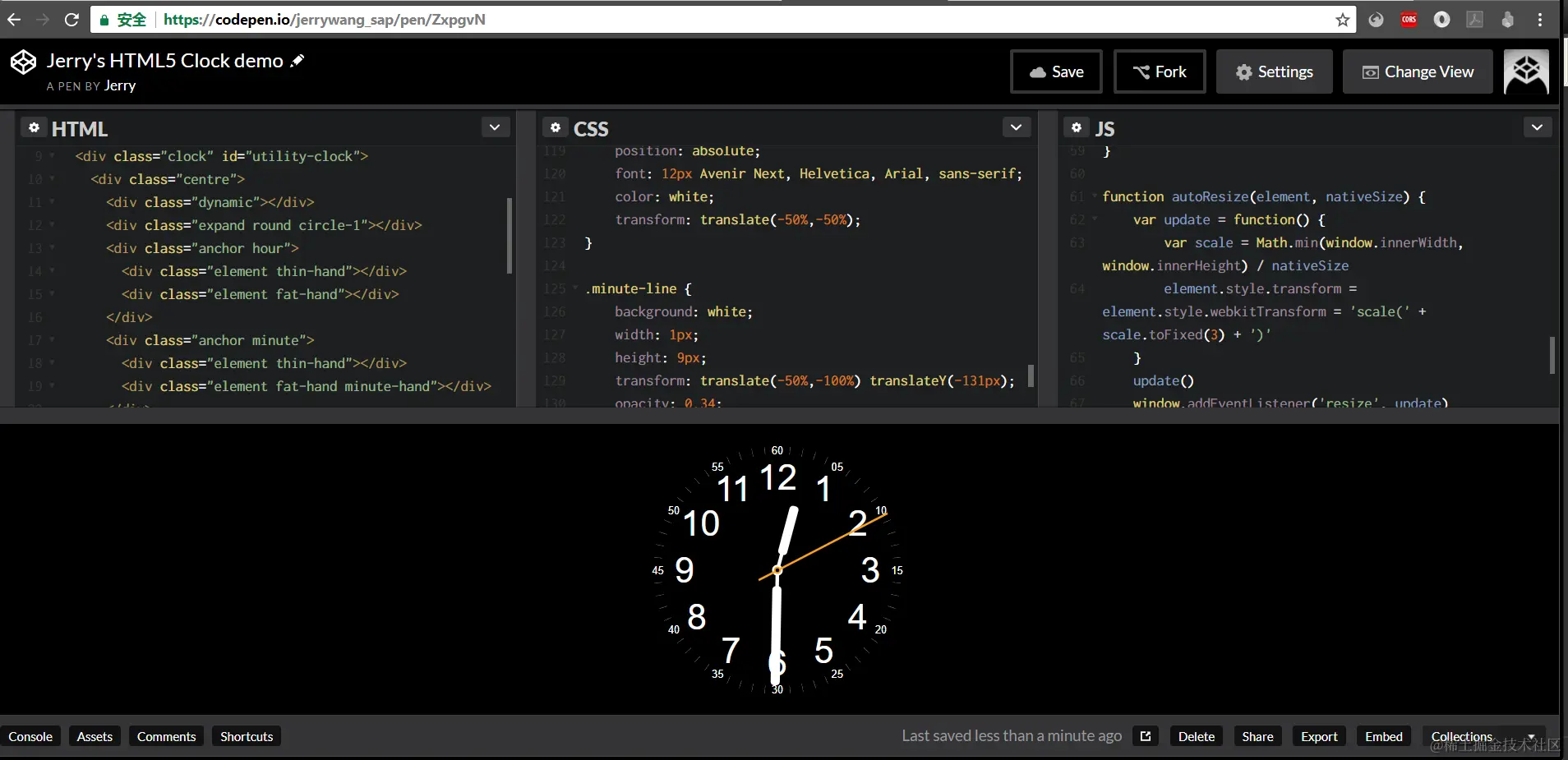Click the Save button
Viewport: 1568px width, 760px height.
point(1057,71)
